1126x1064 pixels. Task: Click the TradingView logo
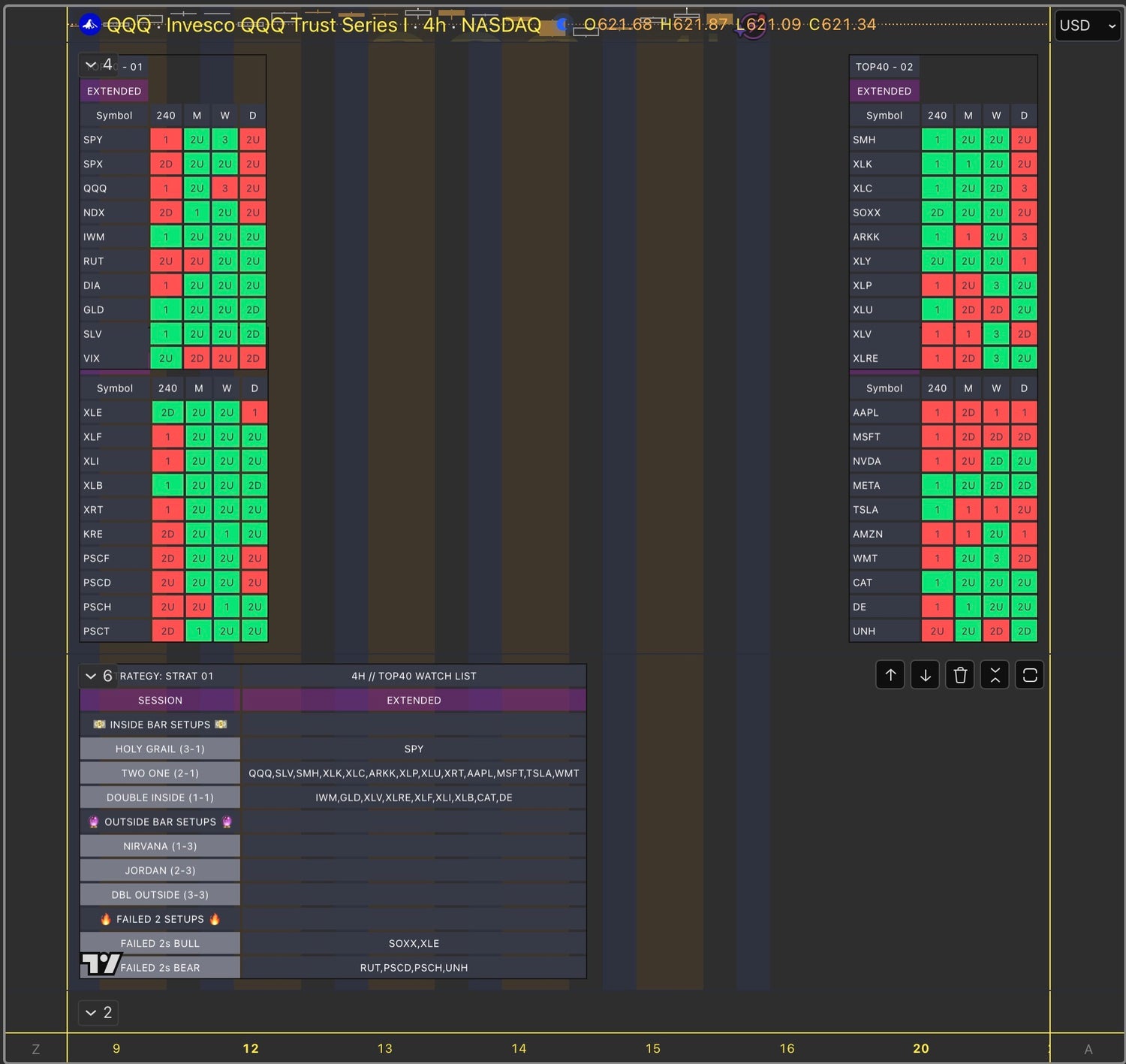point(101,963)
